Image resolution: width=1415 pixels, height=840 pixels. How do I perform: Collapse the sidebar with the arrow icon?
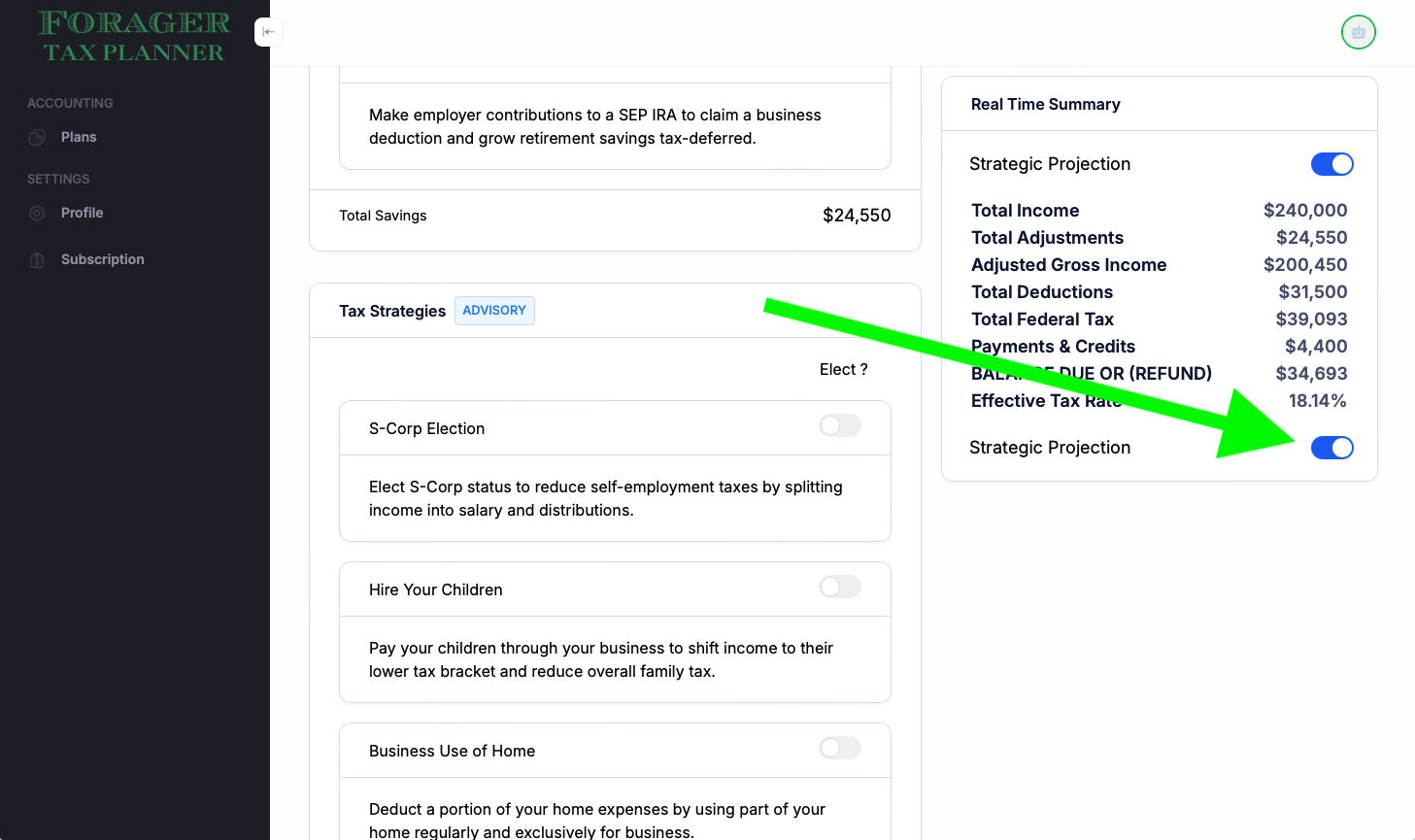269,32
